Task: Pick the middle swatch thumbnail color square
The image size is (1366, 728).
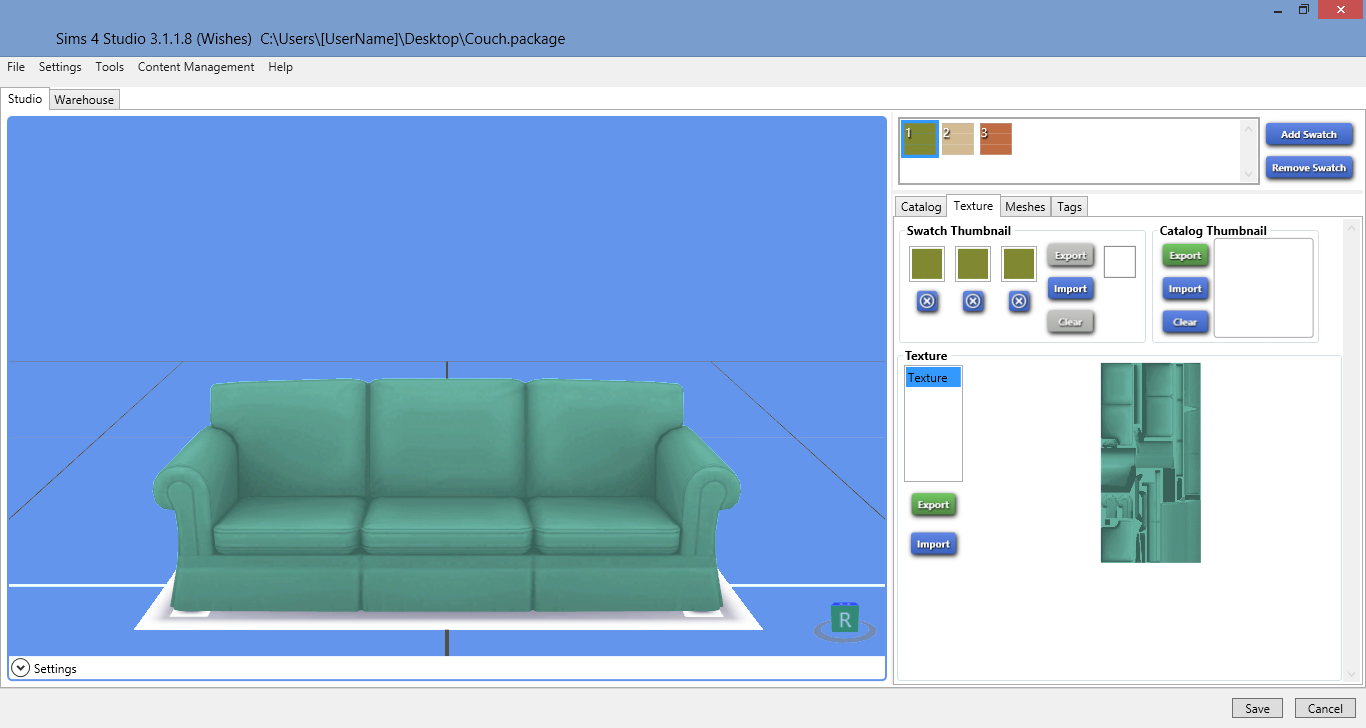Action: (x=973, y=264)
